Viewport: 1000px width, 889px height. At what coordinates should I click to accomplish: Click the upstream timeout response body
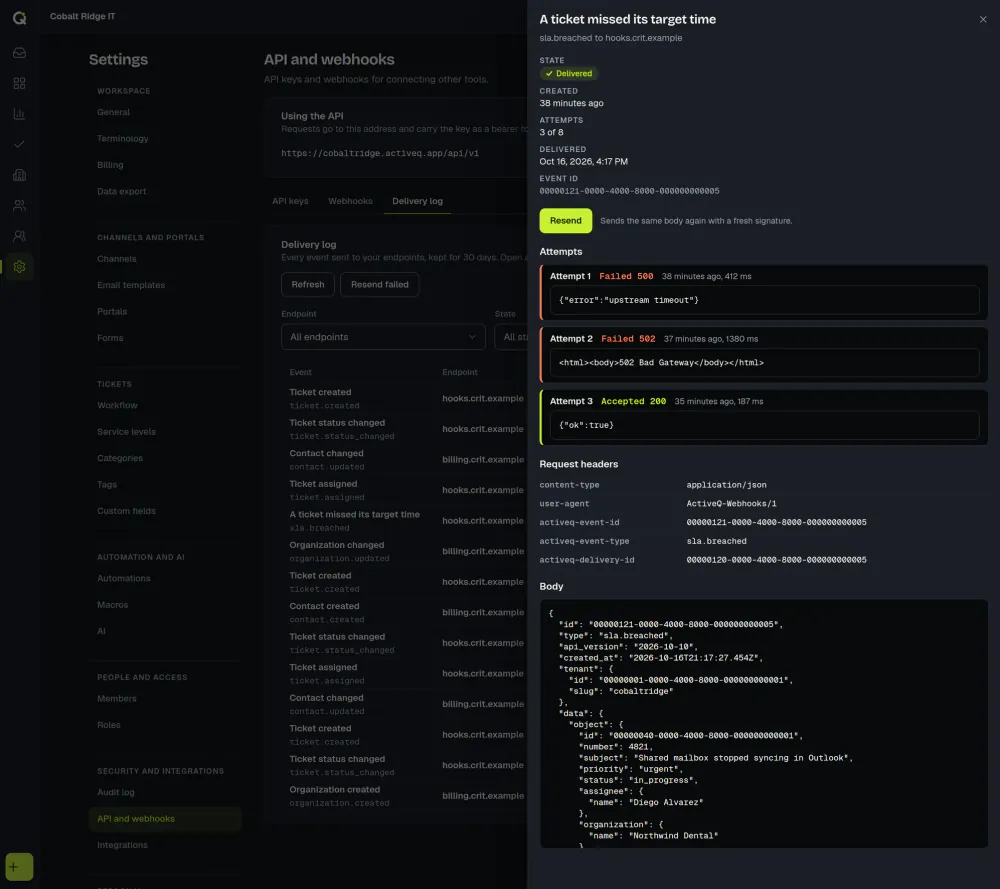coord(764,300)
